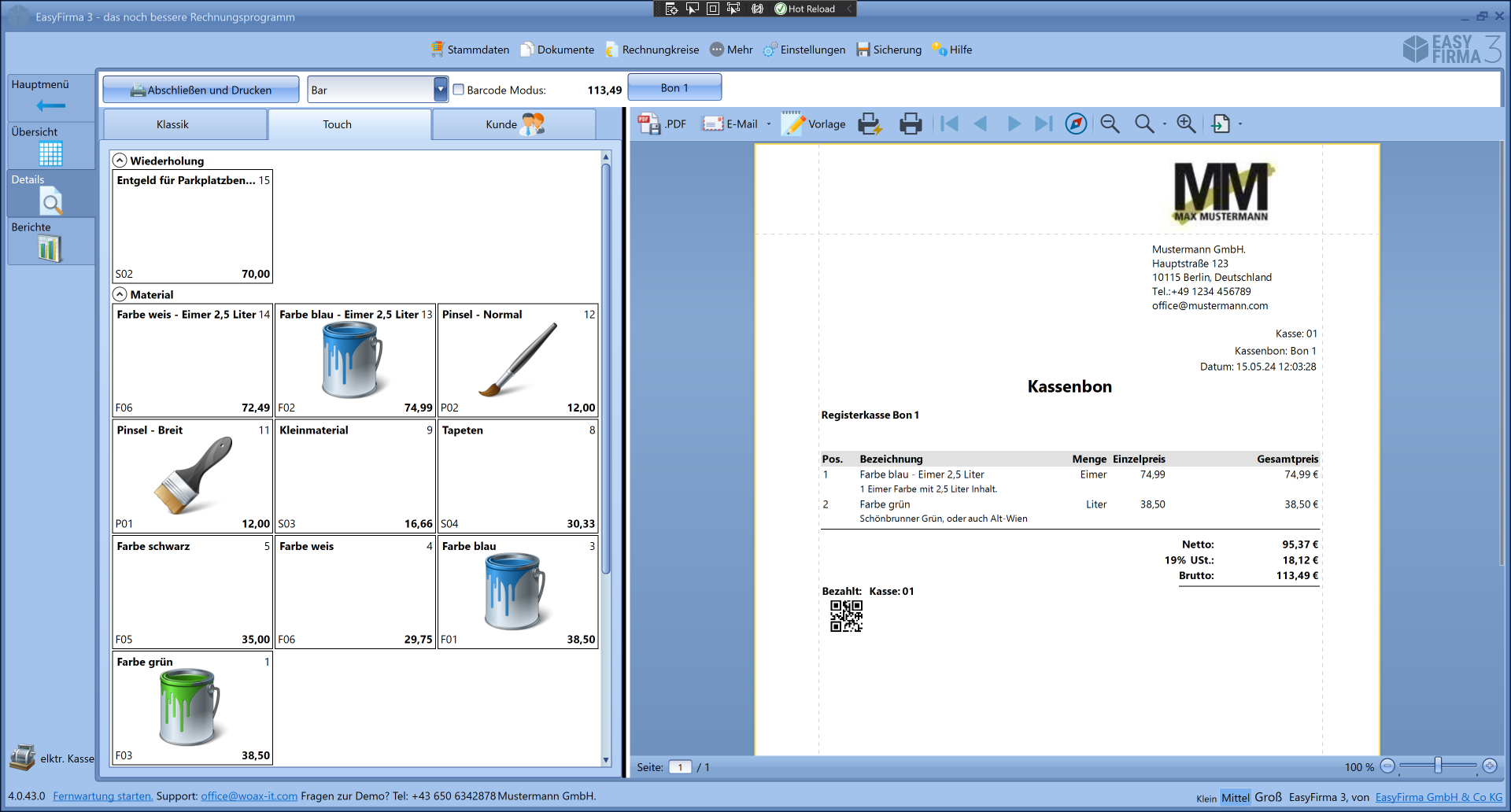Increase zoom with slider plus button

coord(1490,766)
